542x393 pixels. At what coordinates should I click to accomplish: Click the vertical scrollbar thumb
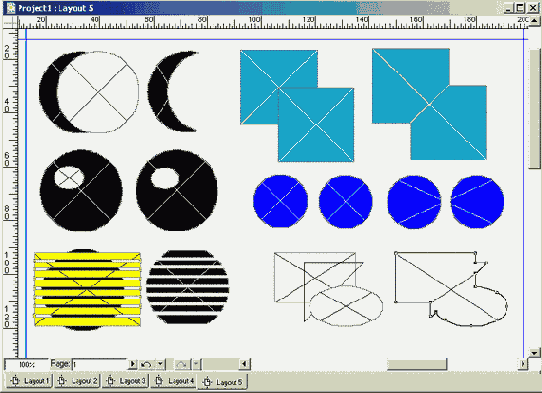[x=534, y=109]
